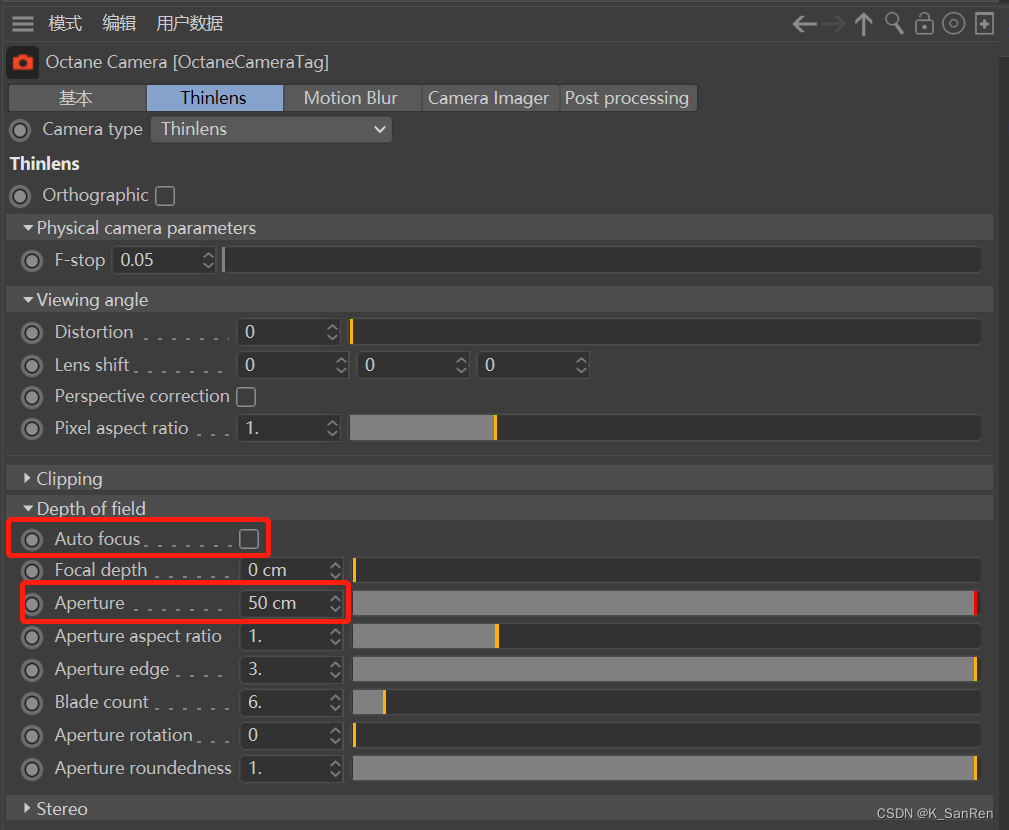Click the Aperture rotation input field
This screenshot has height=830, width=1009.
[x=291, y=735]
